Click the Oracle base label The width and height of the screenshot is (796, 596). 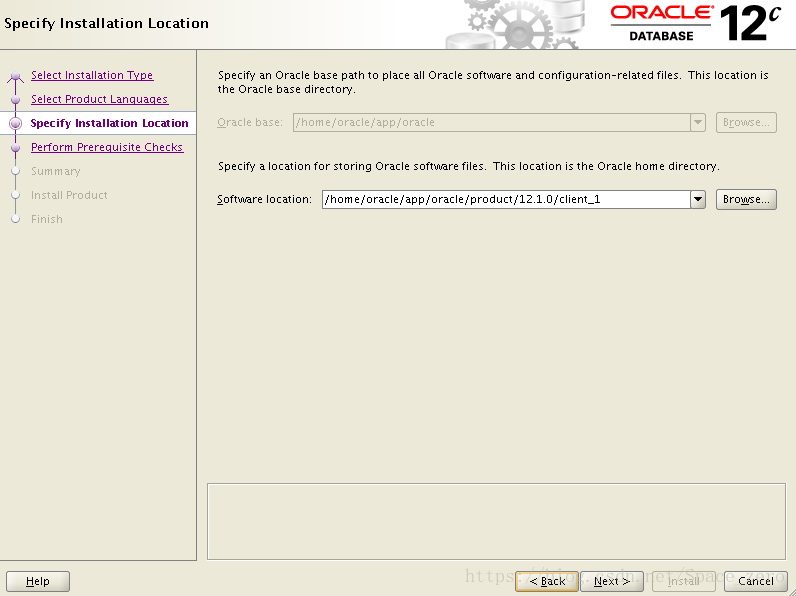pyautogui.click(x=250, y=122)
